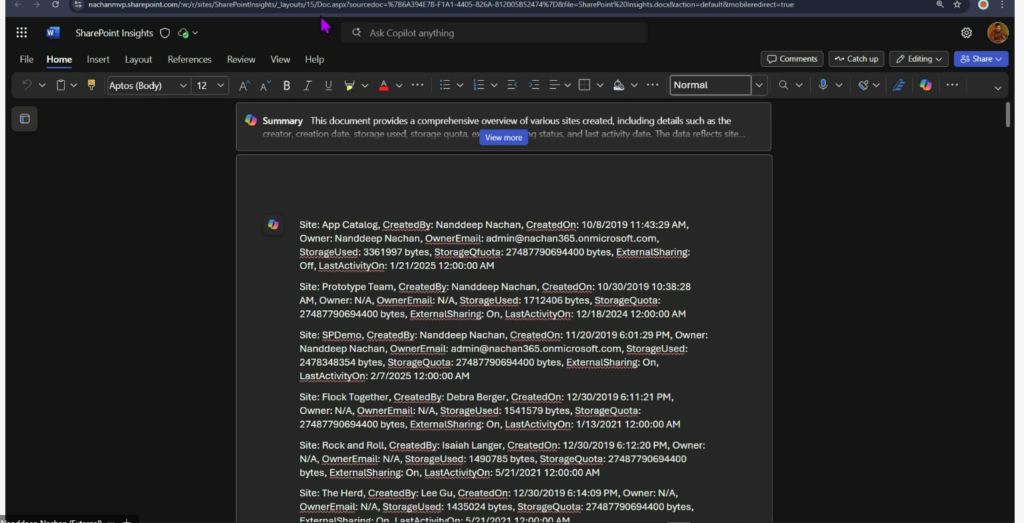The width and height of the screenshot is (1024, 523).
Task: Bookmark page with browser star icon
Action: coord(957,5)
